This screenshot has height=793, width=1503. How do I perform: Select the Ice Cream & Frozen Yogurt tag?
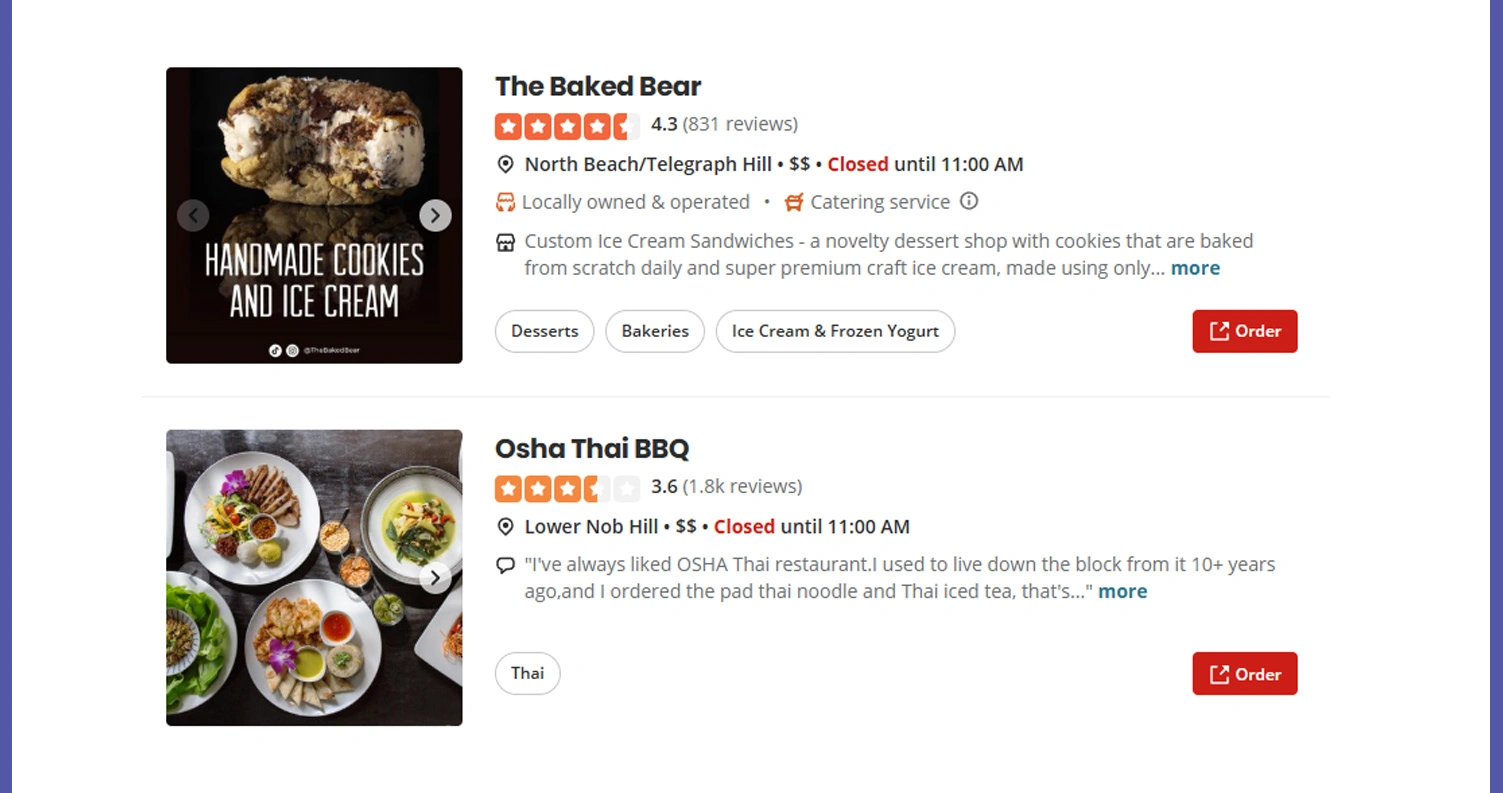click(x=835, y=331)
